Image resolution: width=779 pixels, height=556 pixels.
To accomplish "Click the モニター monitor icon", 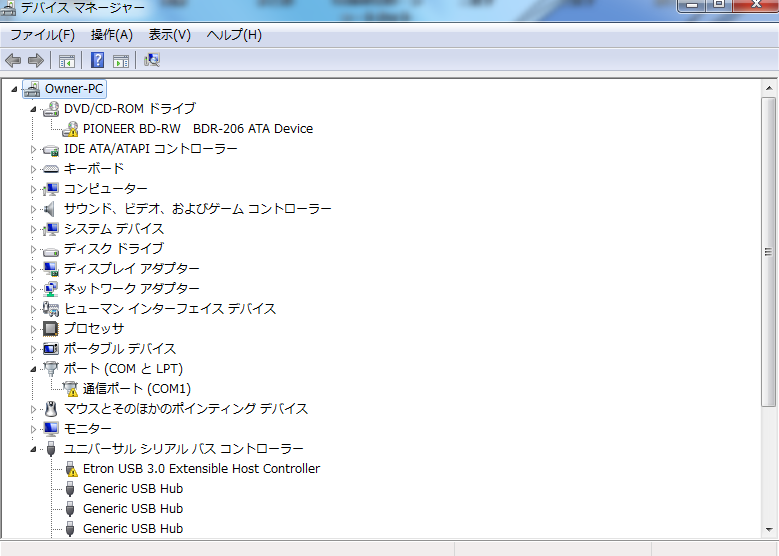I will [51, 428].
